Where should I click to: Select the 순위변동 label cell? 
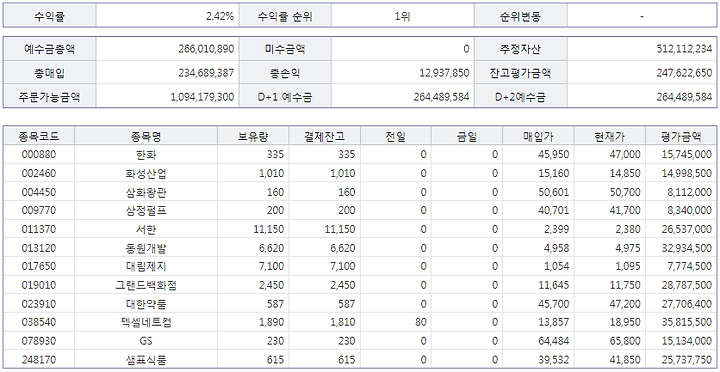pos(520,17)
